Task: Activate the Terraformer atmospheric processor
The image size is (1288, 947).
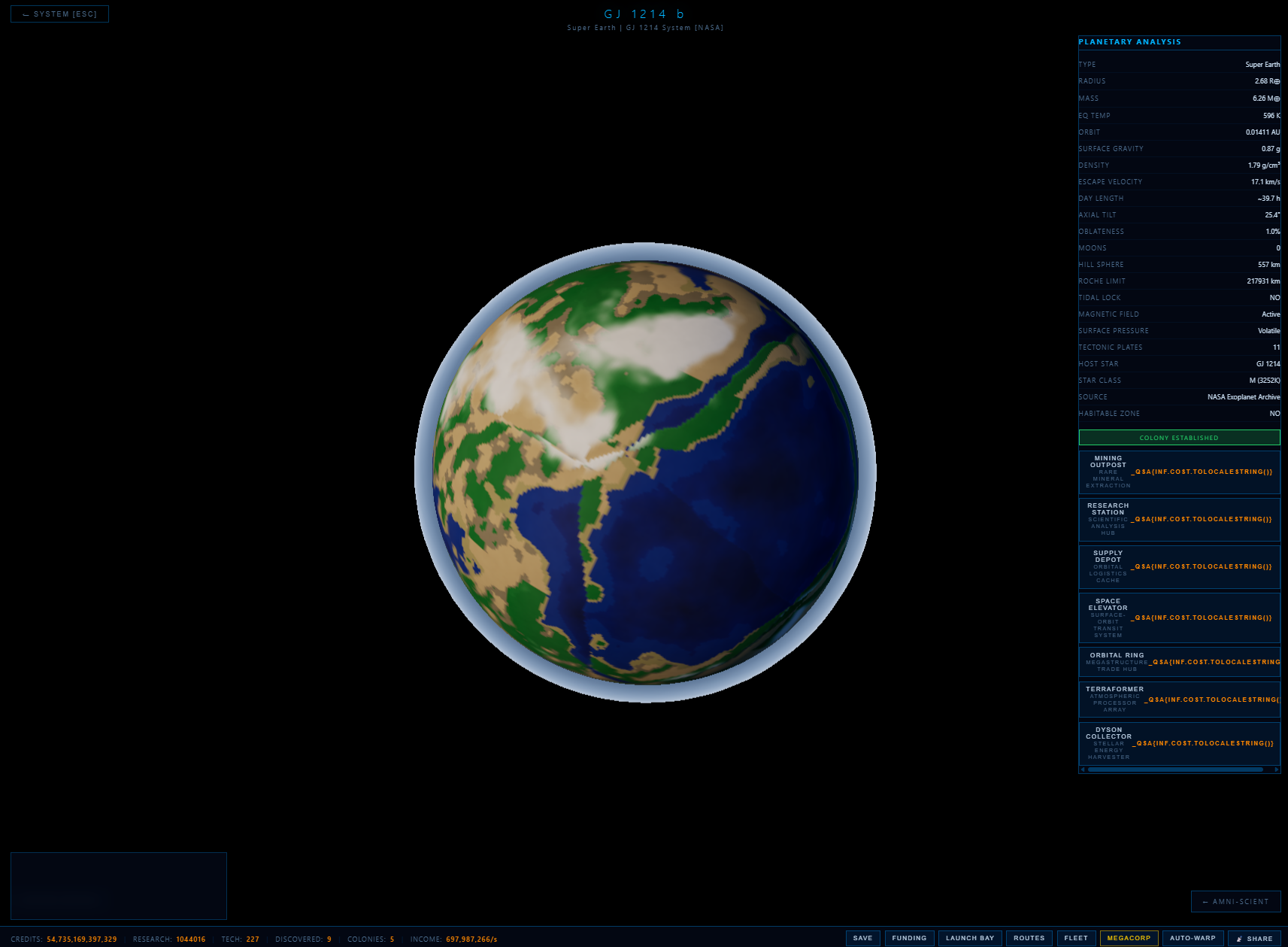Action: click(x=1178, y=699)
